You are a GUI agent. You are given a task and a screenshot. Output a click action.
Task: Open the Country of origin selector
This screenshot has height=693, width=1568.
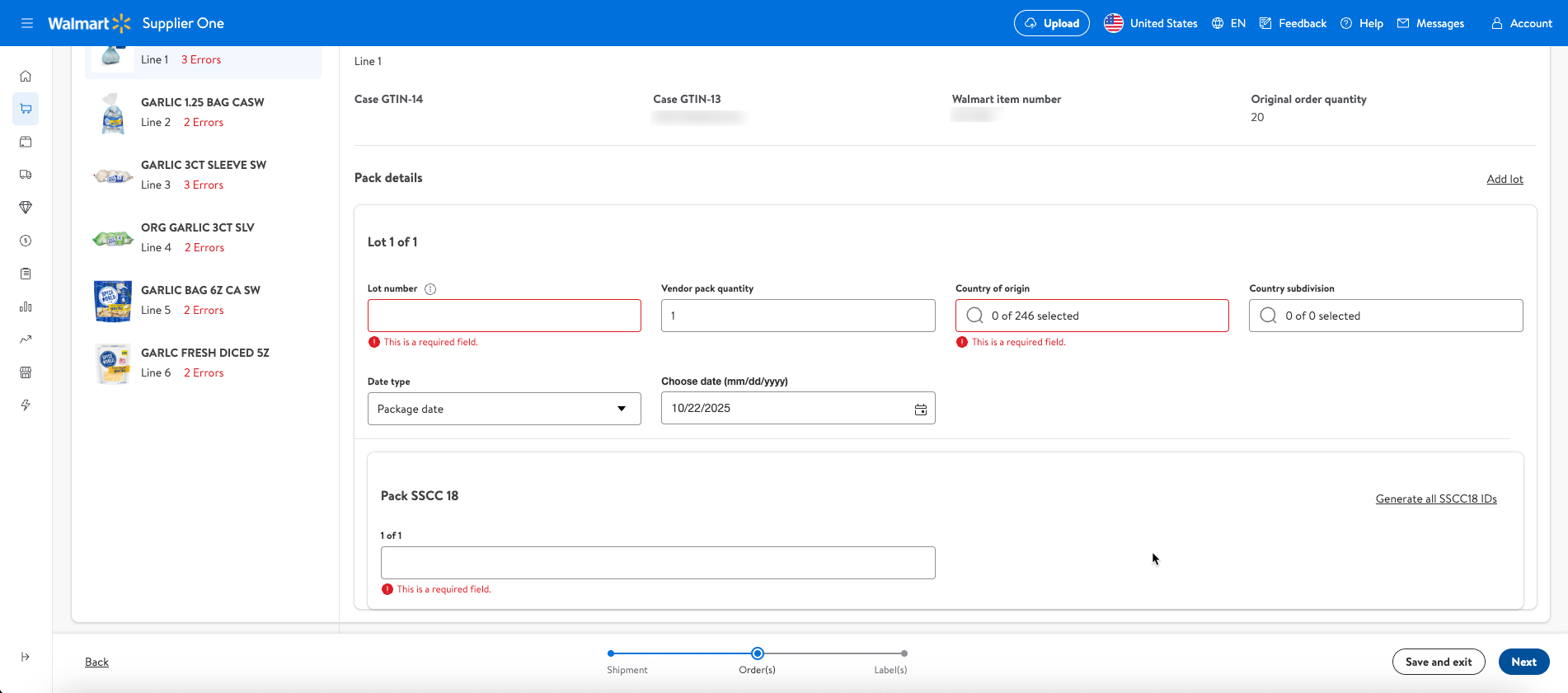click(1091, 316)
